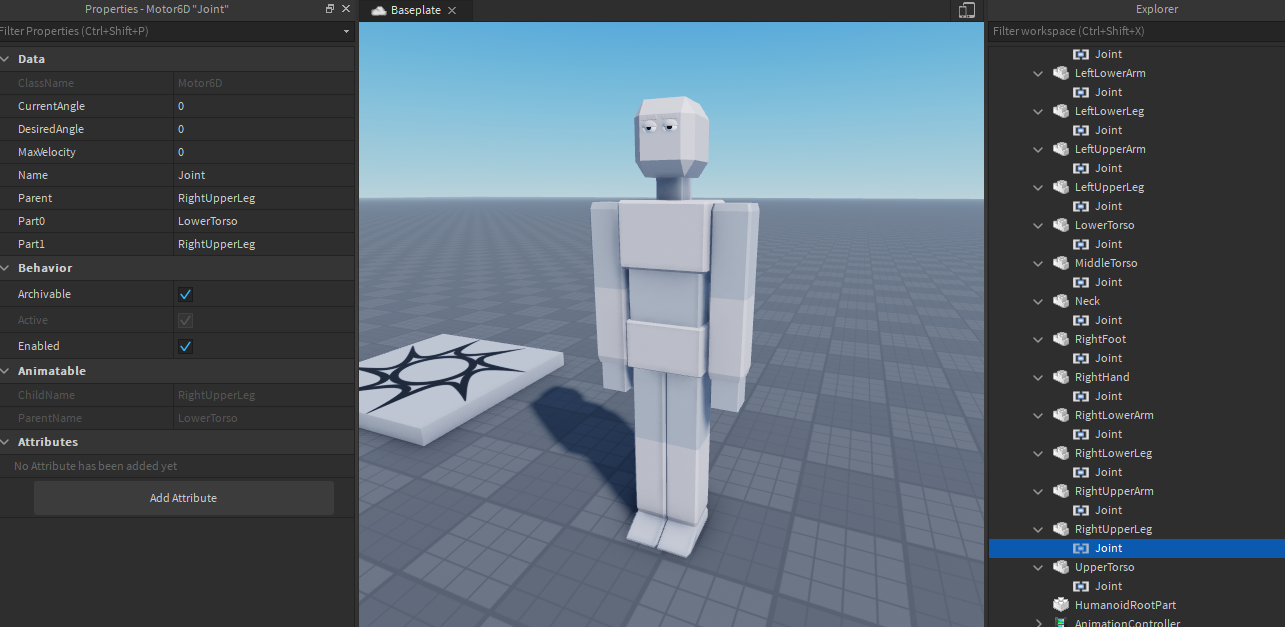Click the Motor6D icon under Neck
Viewport: 1285px width, 627px height.
tap(1081, 320)
